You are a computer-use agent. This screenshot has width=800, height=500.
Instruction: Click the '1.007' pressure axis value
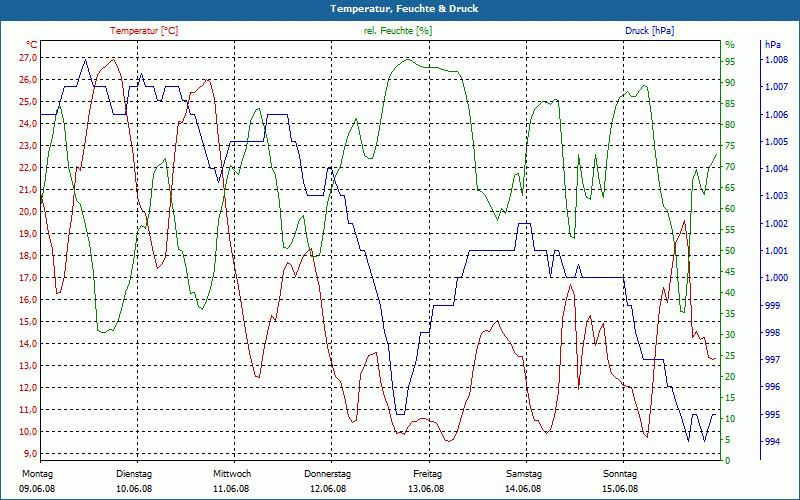[x=777, y=87]
